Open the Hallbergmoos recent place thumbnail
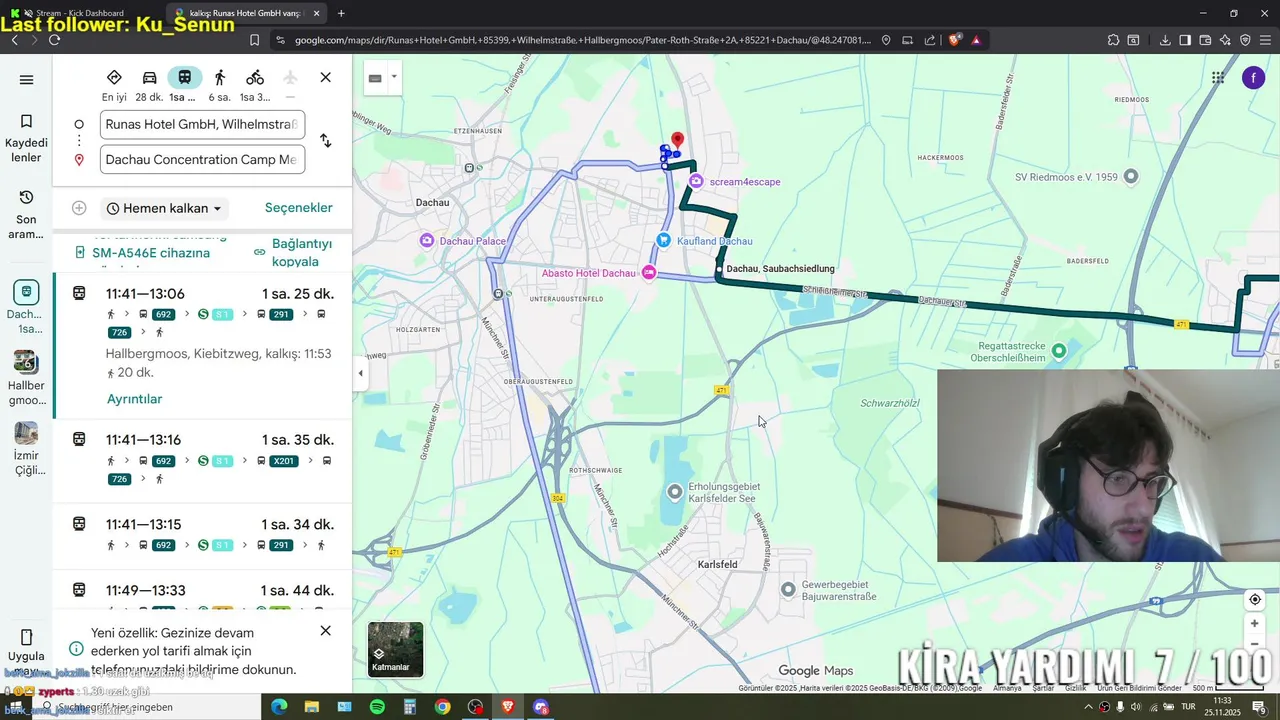The height and width of the screenshot is (720, 1280). (26, 378)
